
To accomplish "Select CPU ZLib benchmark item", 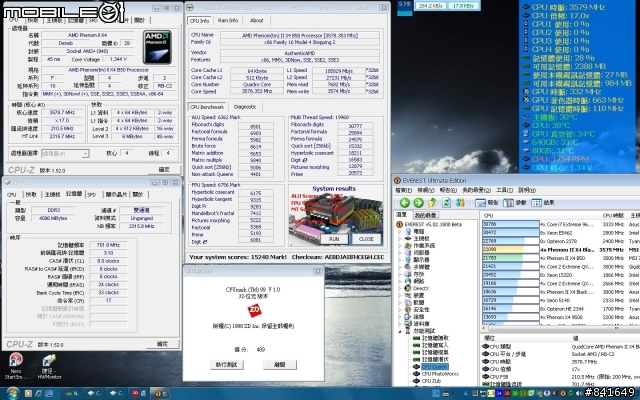I will coord(431,381).
